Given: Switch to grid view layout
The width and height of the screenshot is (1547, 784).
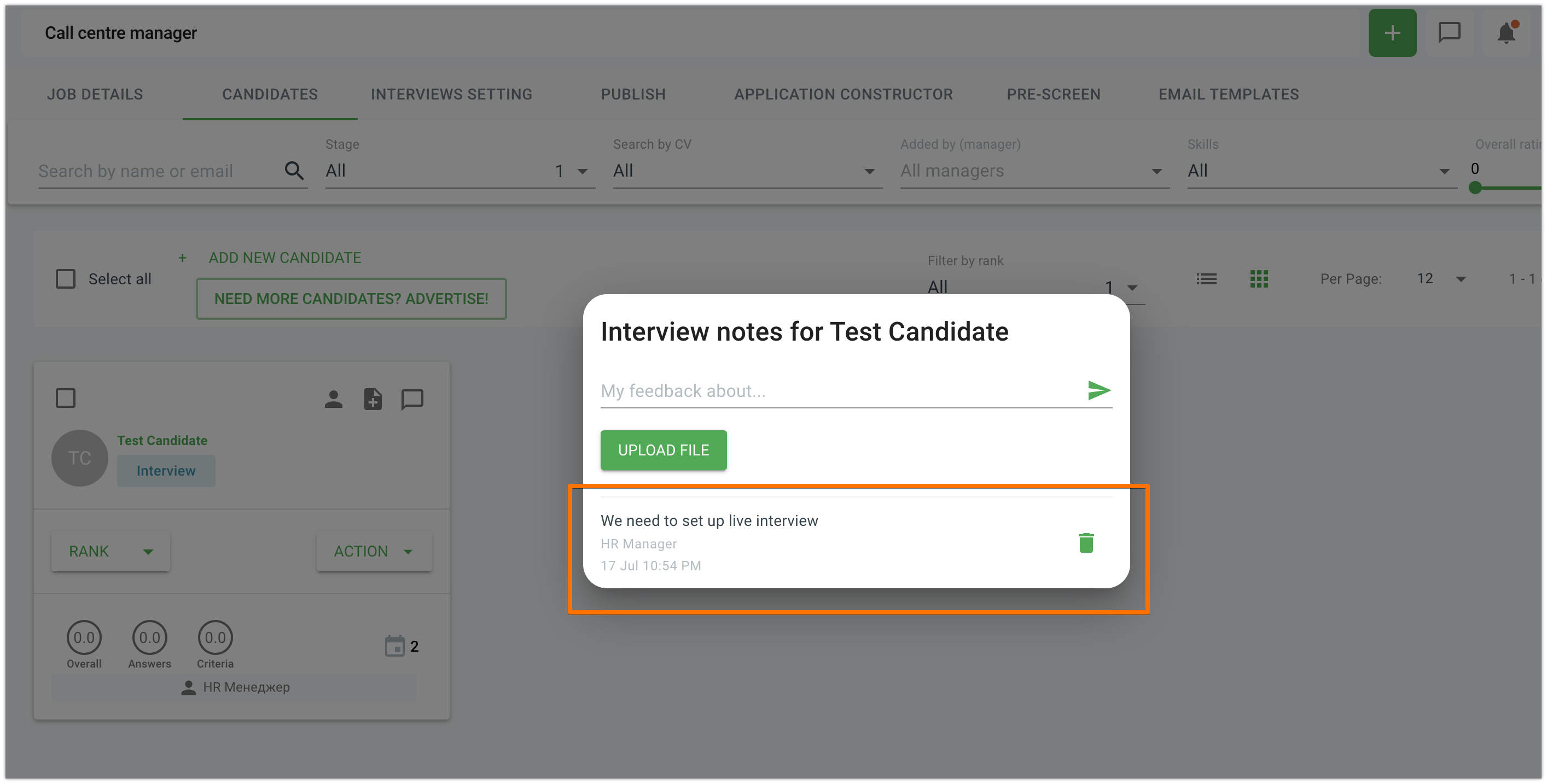Looking at the screenshot, I should pyautogui.click(x=1259, y=278).
